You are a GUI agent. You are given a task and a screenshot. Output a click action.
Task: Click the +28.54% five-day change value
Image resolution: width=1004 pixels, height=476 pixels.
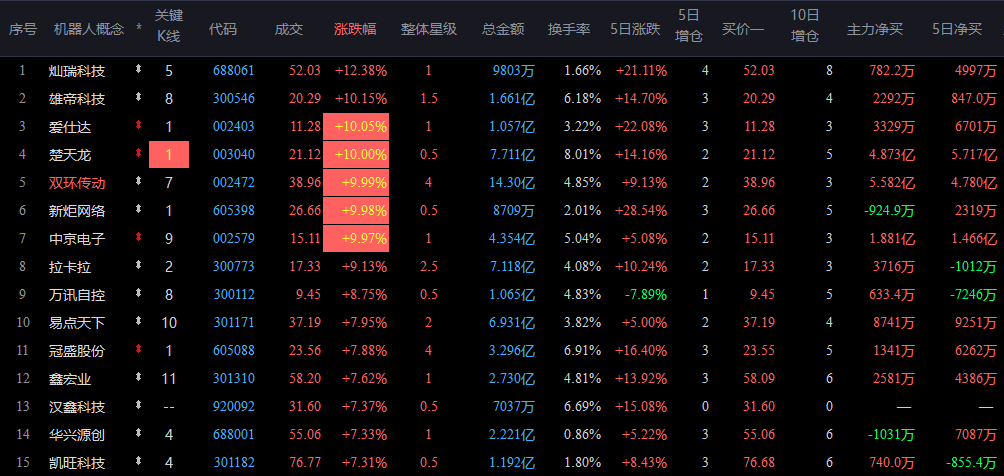tap(641, 211)
